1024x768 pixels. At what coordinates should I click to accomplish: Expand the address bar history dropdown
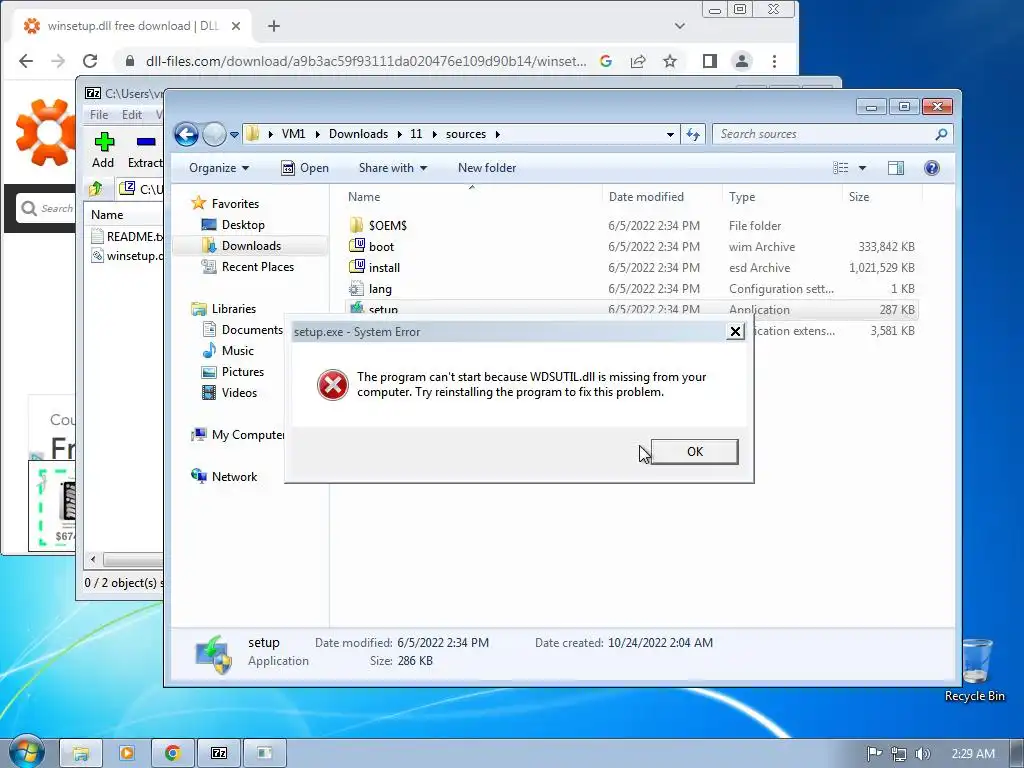(x=670, y=135)
